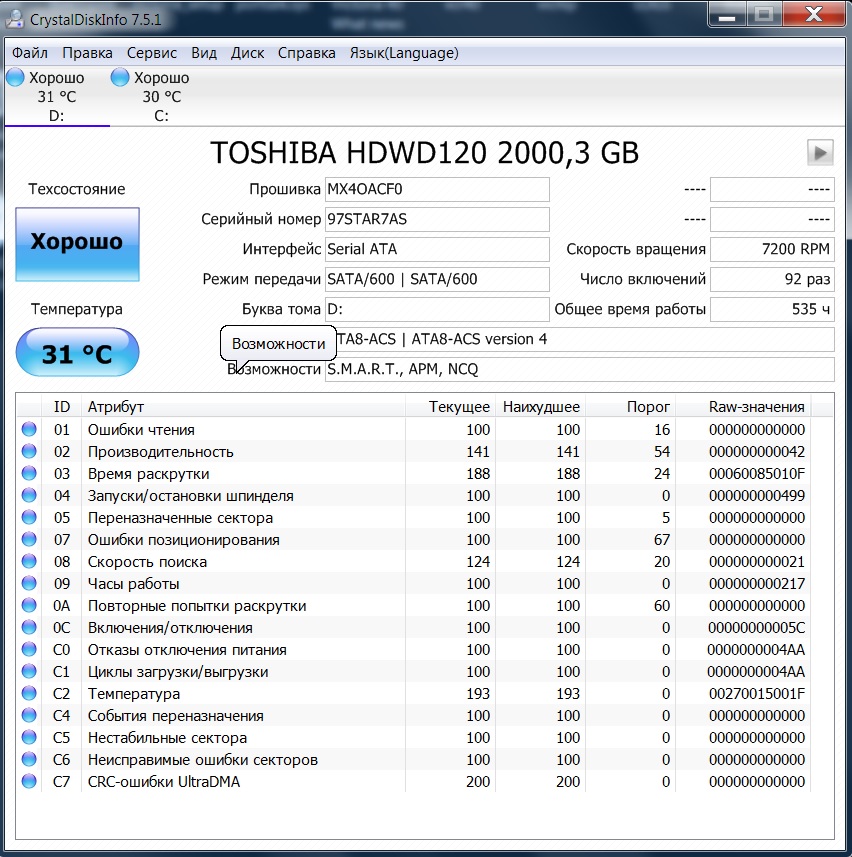852x857 pixels.
Task: Click blue status orb for disk D:
Action: coord(15,78)
